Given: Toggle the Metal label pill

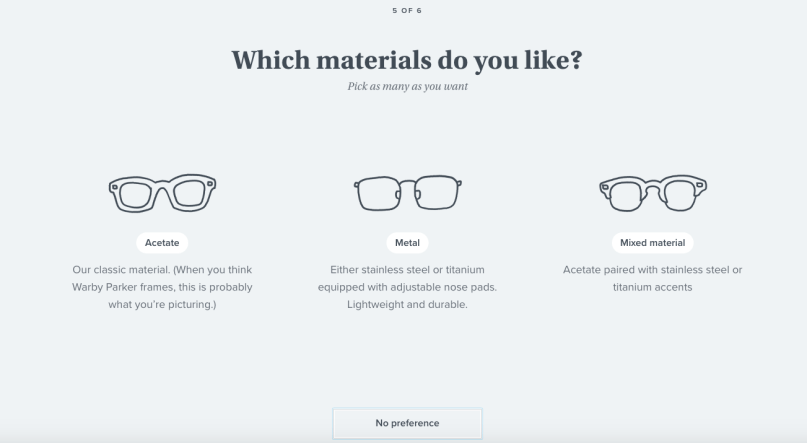Looking at the screenshot, I should pos(407,243).
